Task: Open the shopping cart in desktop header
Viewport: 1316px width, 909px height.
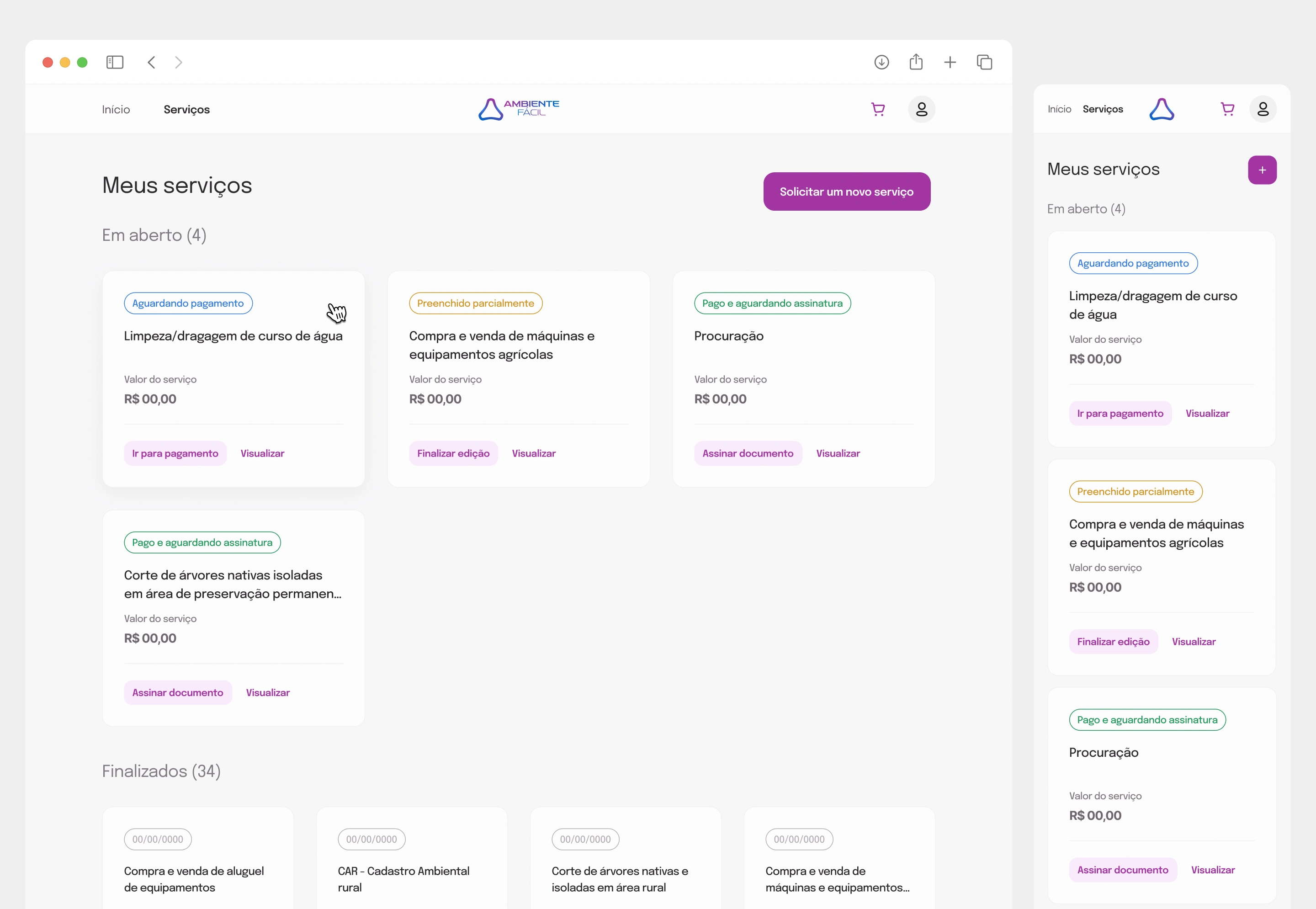Action: point(878,109)
